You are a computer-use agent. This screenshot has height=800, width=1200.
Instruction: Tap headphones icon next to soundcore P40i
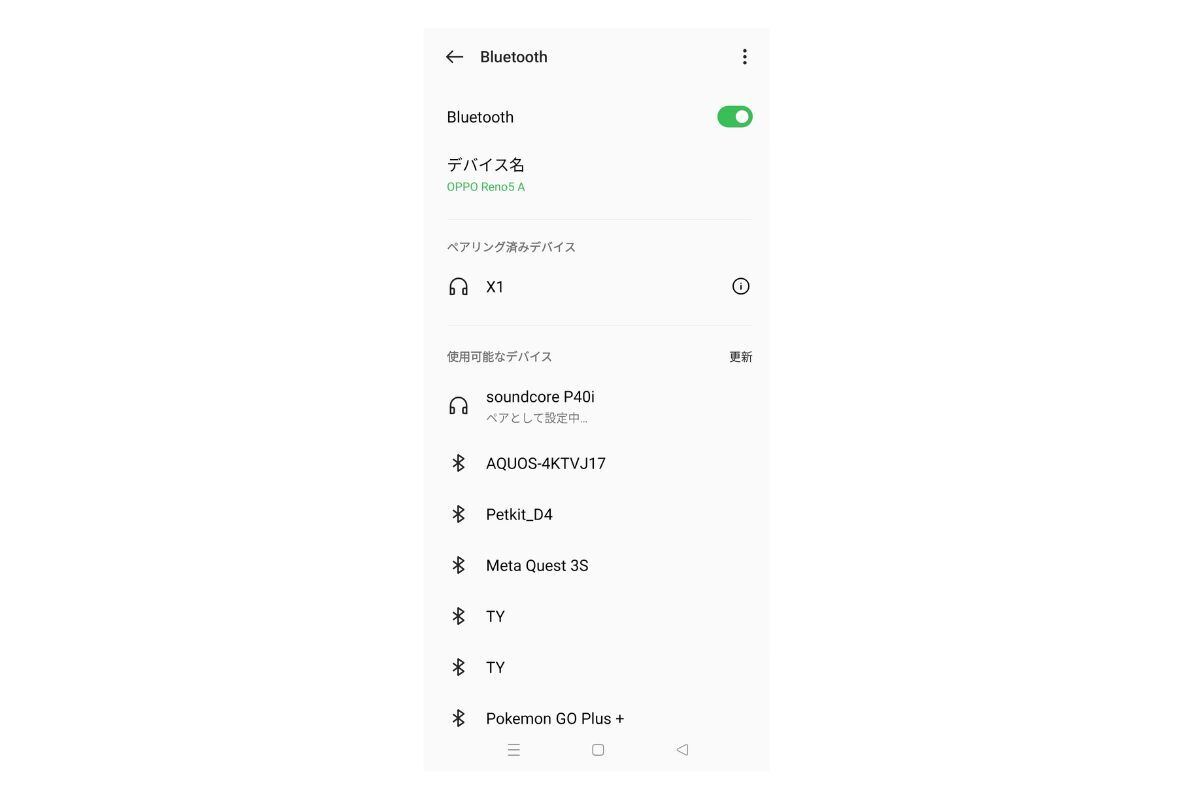(458, 406)
